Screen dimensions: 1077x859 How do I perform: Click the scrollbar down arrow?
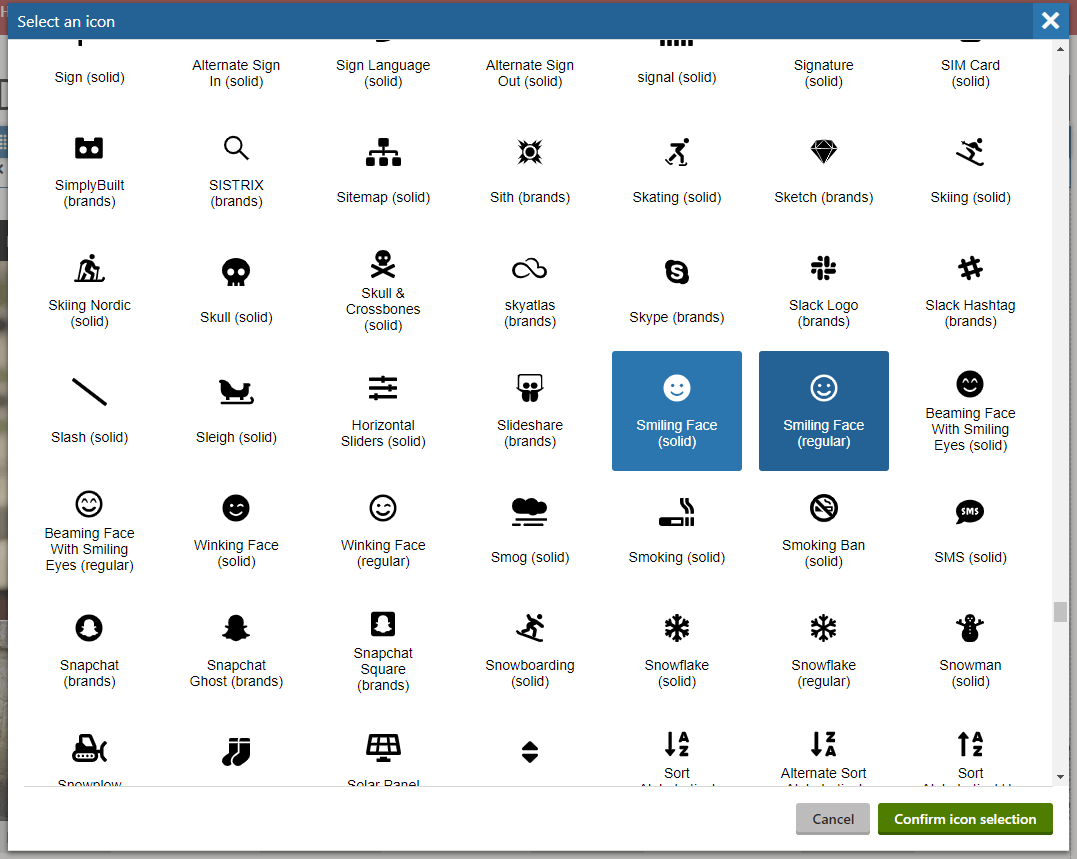(x=1060, y=777)
